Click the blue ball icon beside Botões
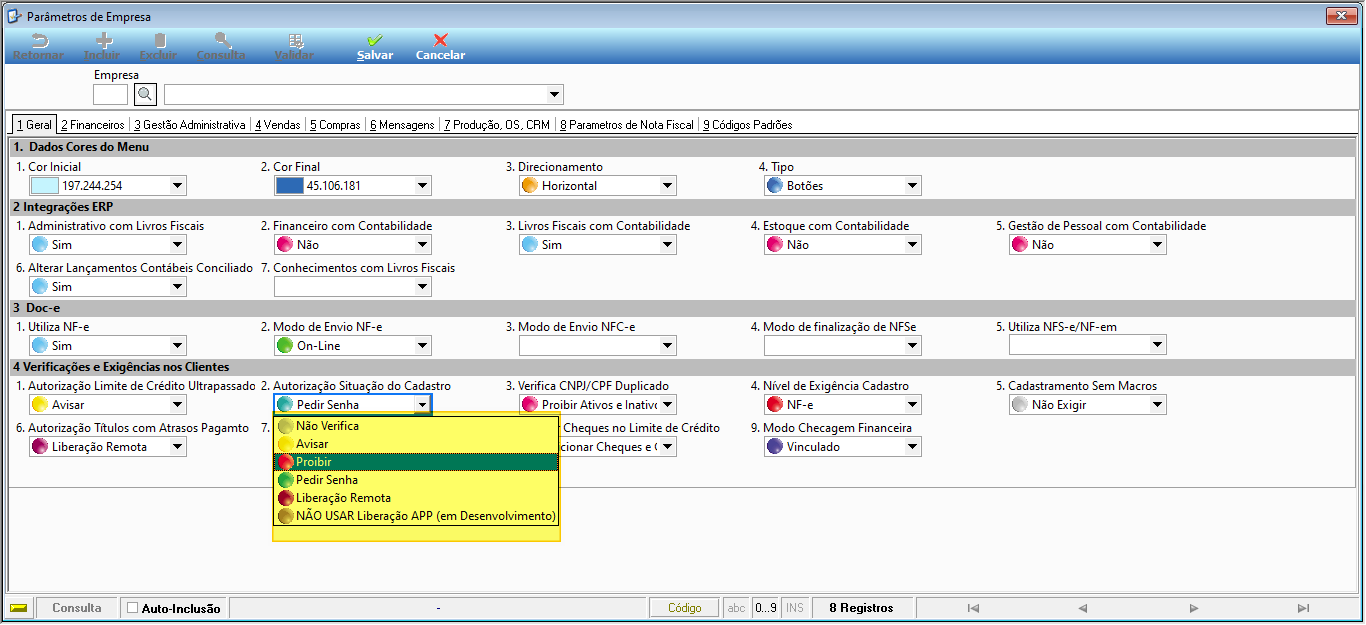 [775, 186]
